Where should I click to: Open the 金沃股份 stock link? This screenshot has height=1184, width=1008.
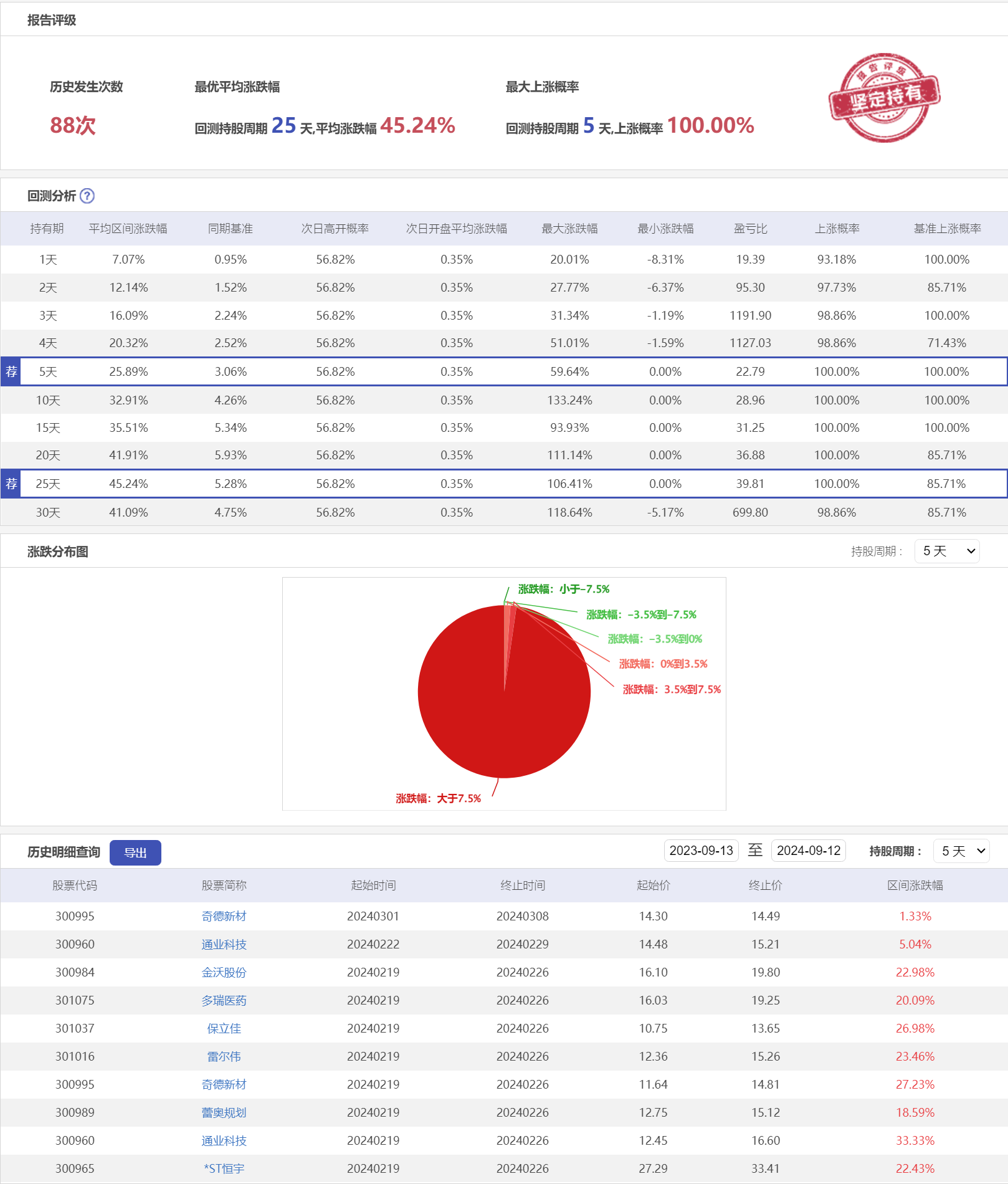(224, 972)
